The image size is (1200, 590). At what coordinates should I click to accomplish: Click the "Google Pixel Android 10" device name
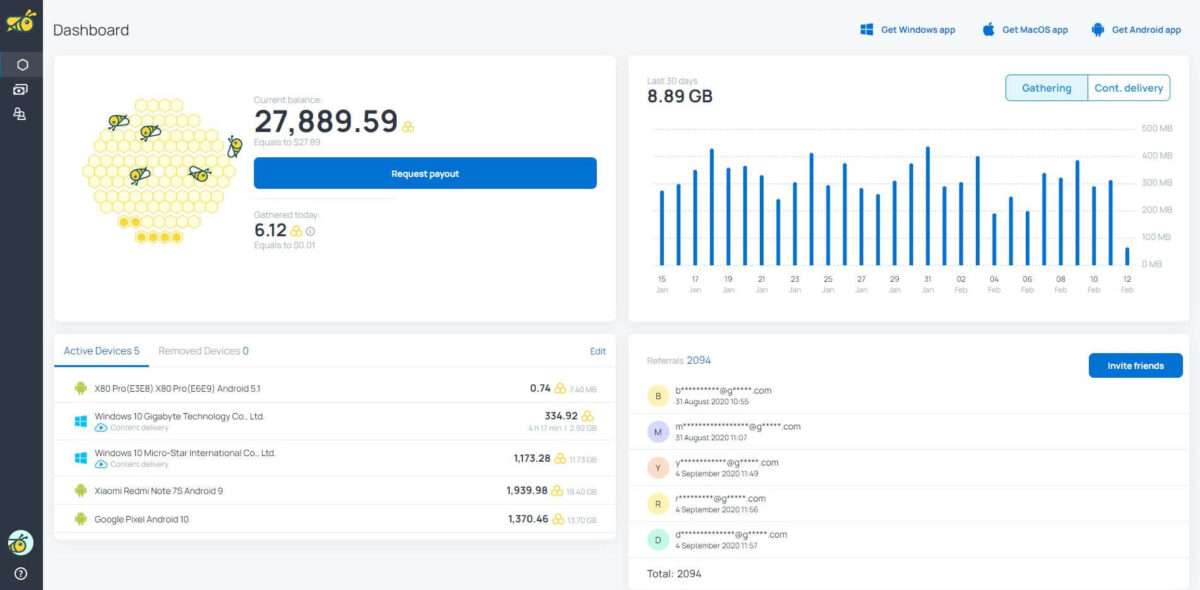[142, 520]
